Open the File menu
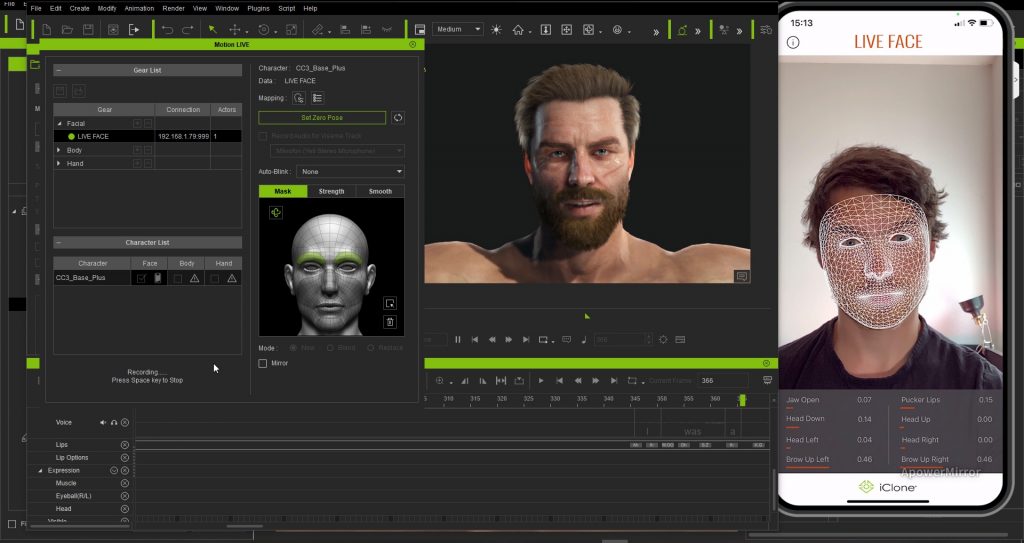This screenshot has height=543, width=1024. click(36, 8)
